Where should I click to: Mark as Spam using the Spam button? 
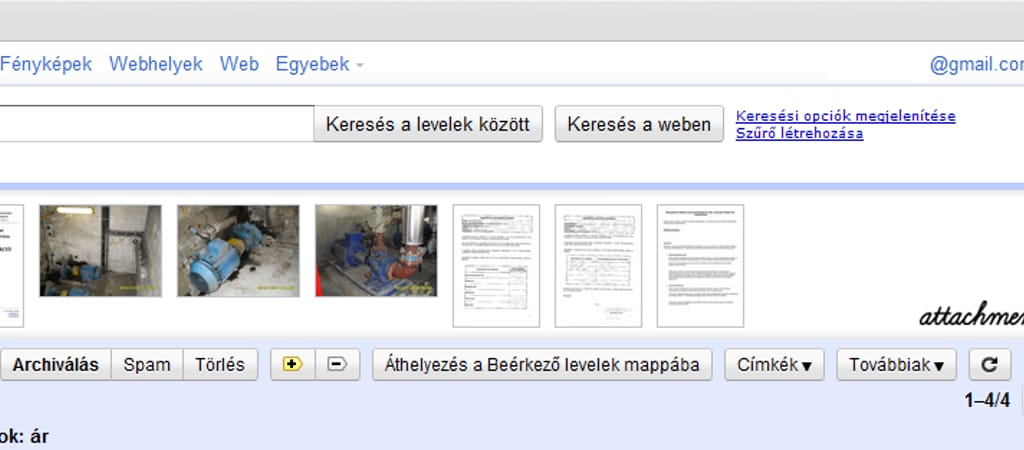[147, 365]
